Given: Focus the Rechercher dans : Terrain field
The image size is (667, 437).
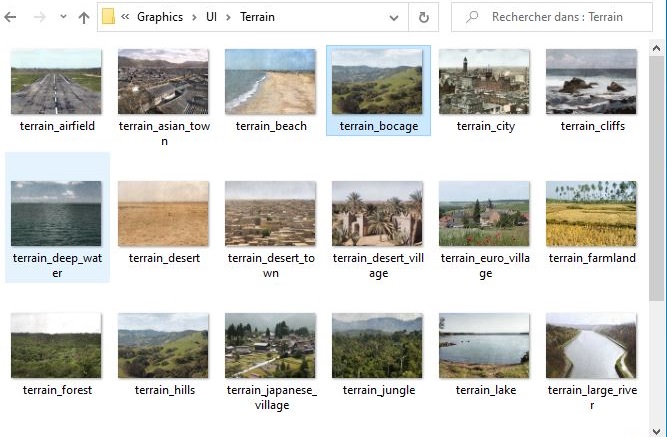Looking at the screenshot, I should tap(552, 17).
